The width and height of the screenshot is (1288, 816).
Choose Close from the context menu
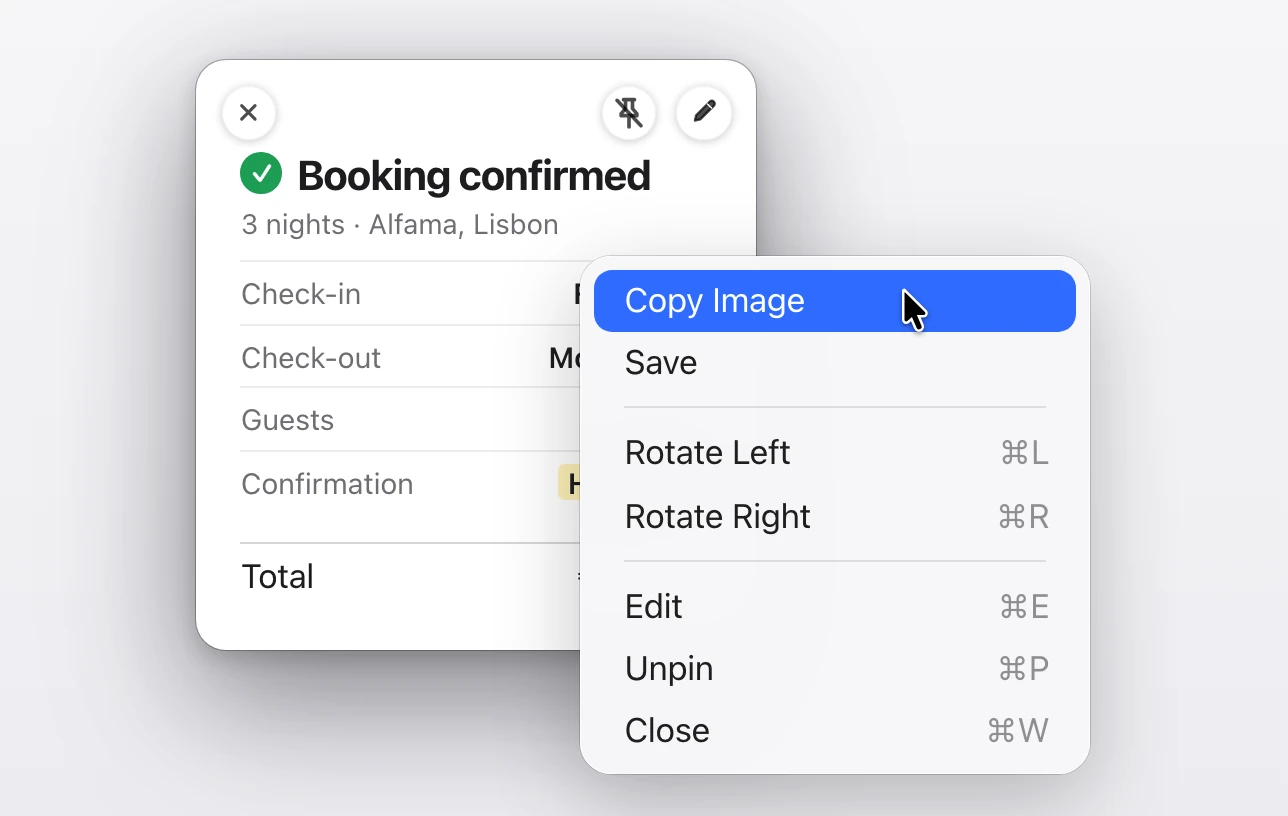(835, 731)
